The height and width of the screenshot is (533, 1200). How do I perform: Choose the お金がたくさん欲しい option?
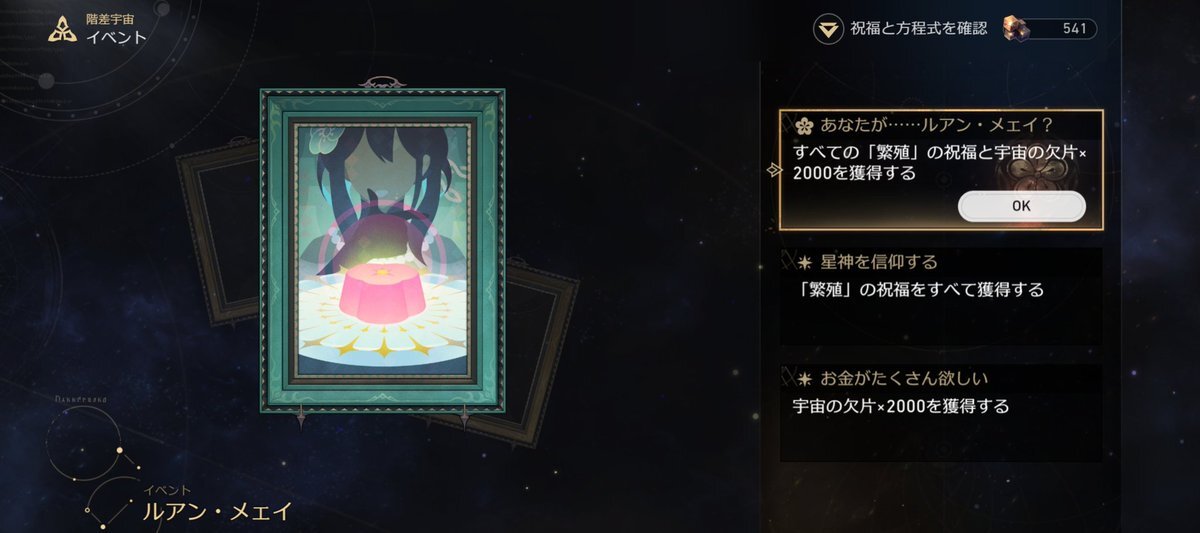point(941,413)
